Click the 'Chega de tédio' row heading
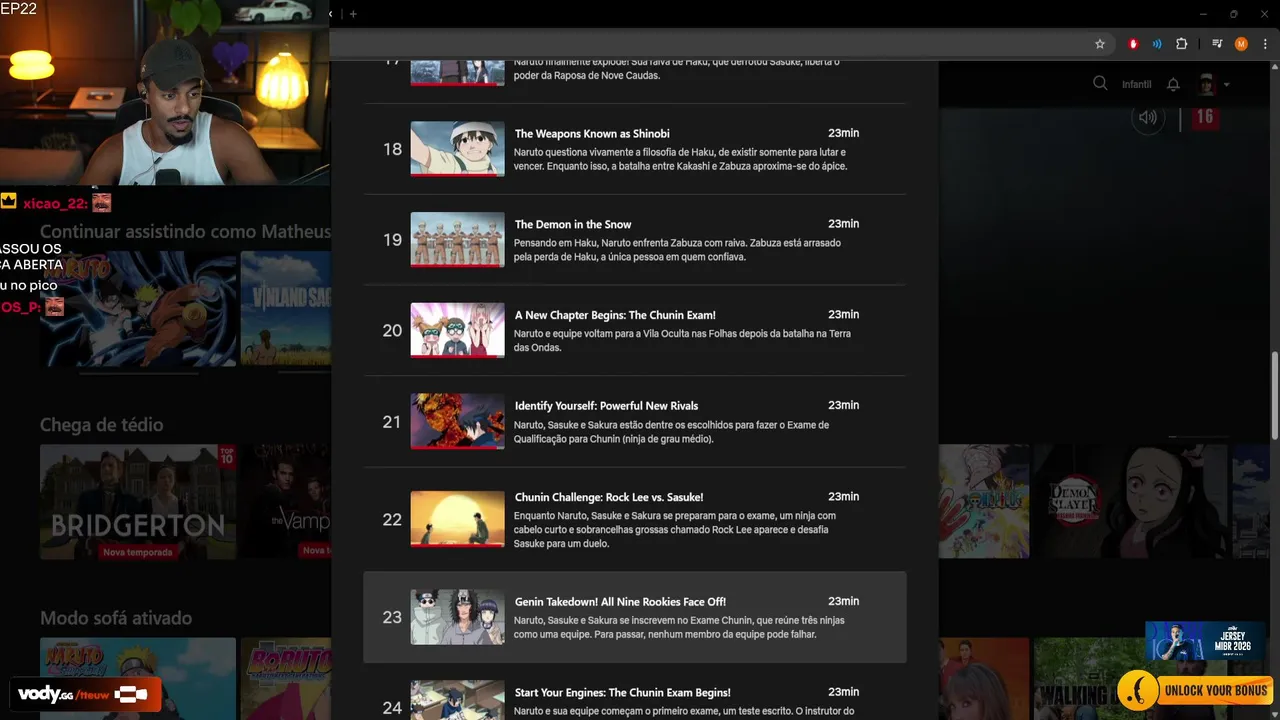The width and height of the screenshot is (1280, 720). tap(101, 425)
